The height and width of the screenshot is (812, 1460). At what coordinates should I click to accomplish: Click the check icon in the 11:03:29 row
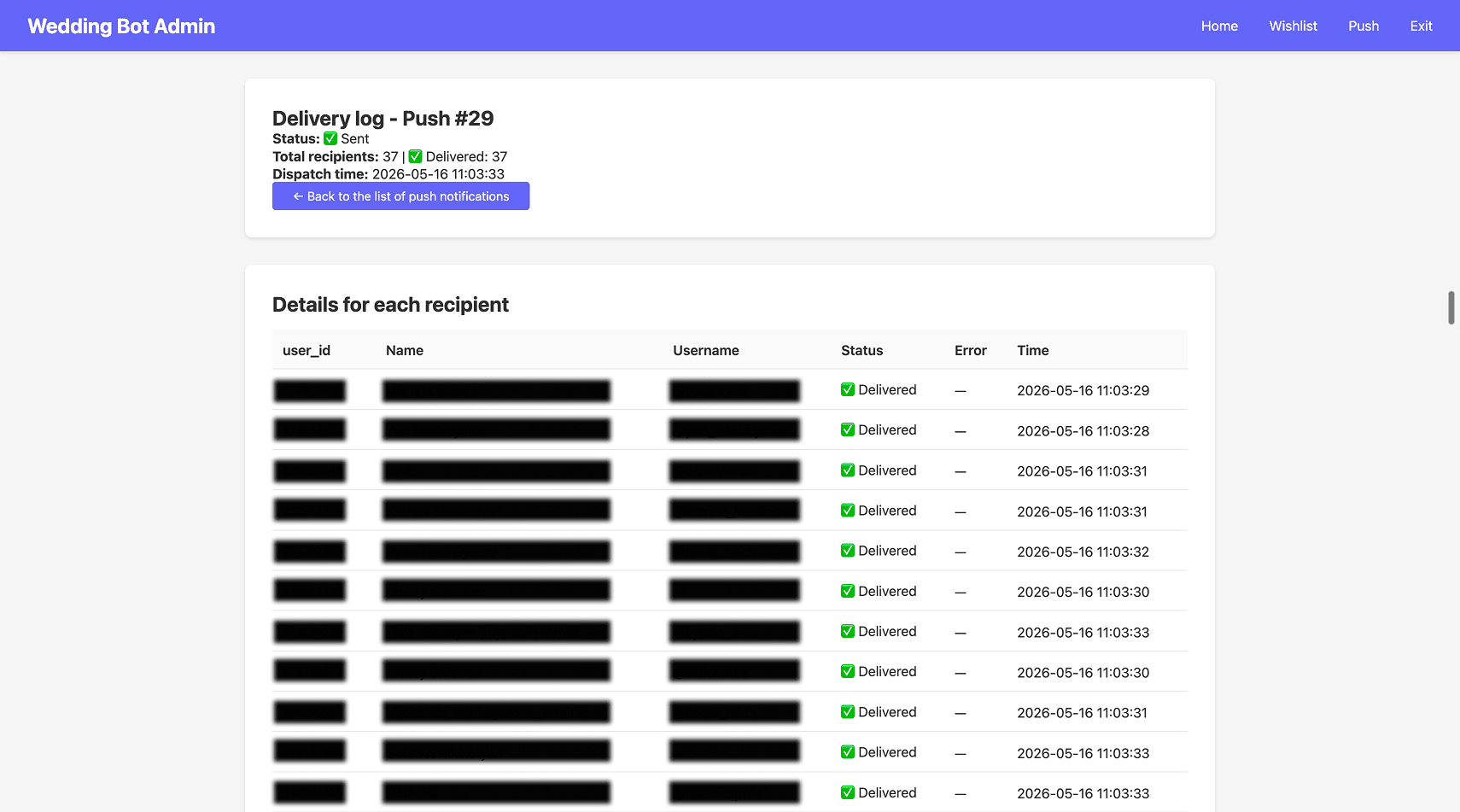[848, 389]
